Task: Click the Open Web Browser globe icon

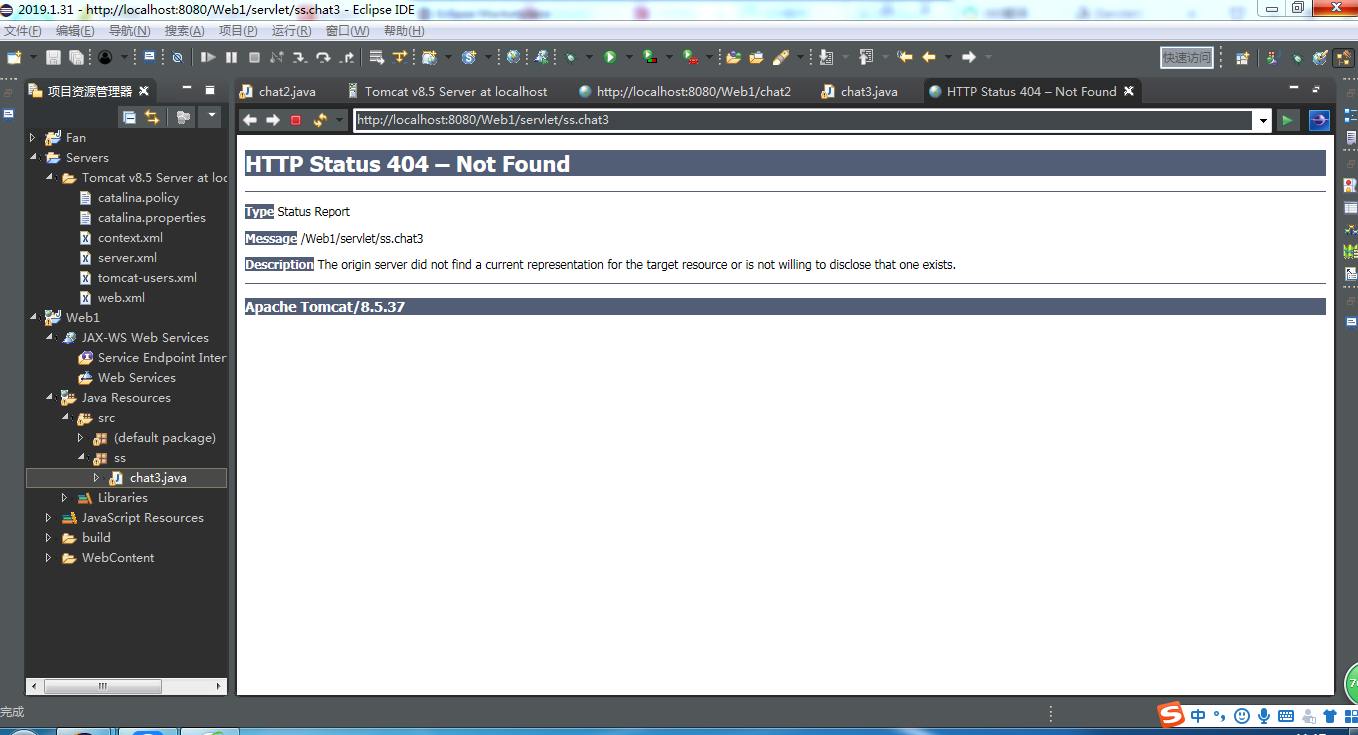Action: (513, 57)
